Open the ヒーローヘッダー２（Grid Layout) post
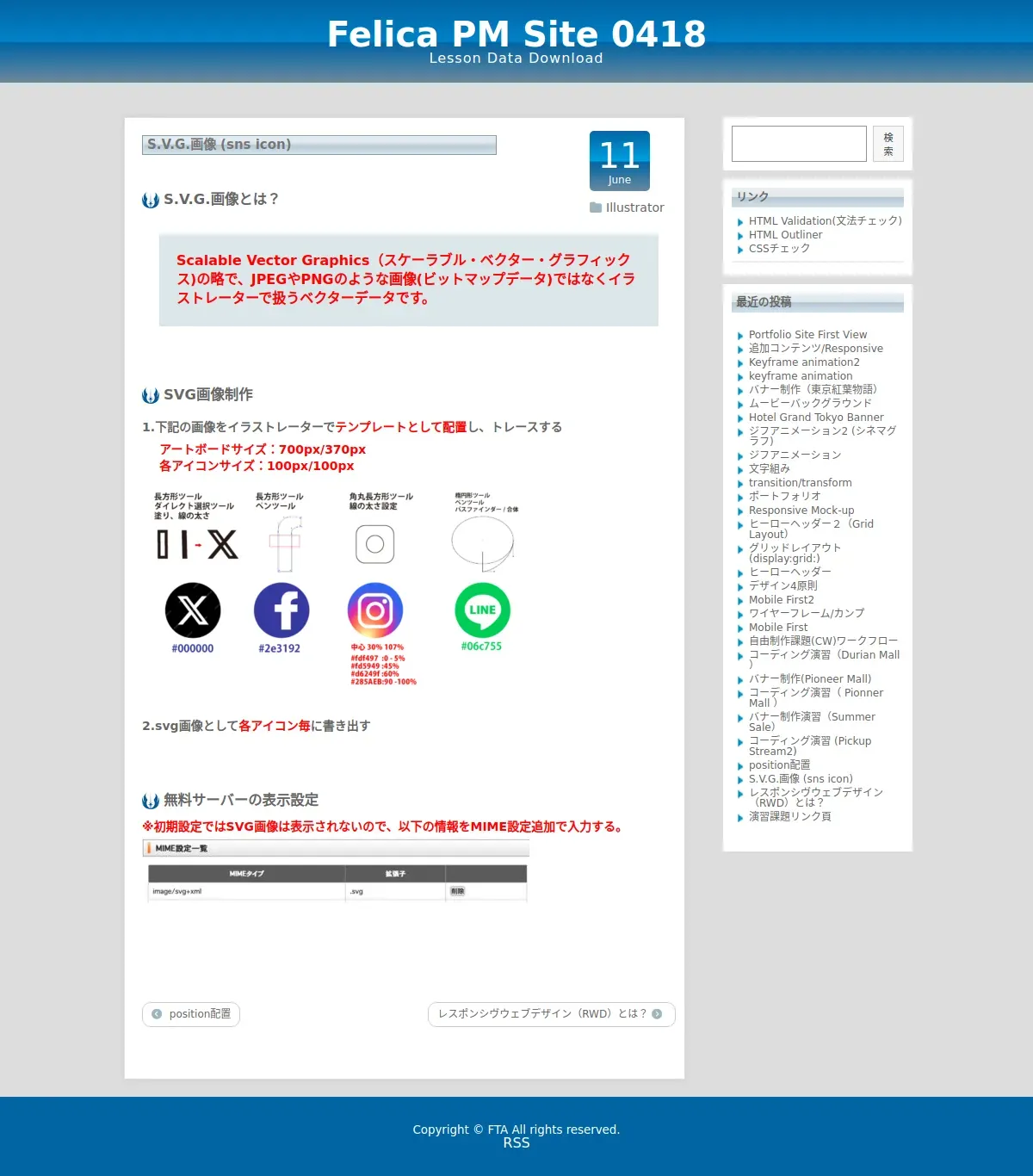The height and width of the screenshot is (1176, 1033). [x=811, y=529]
